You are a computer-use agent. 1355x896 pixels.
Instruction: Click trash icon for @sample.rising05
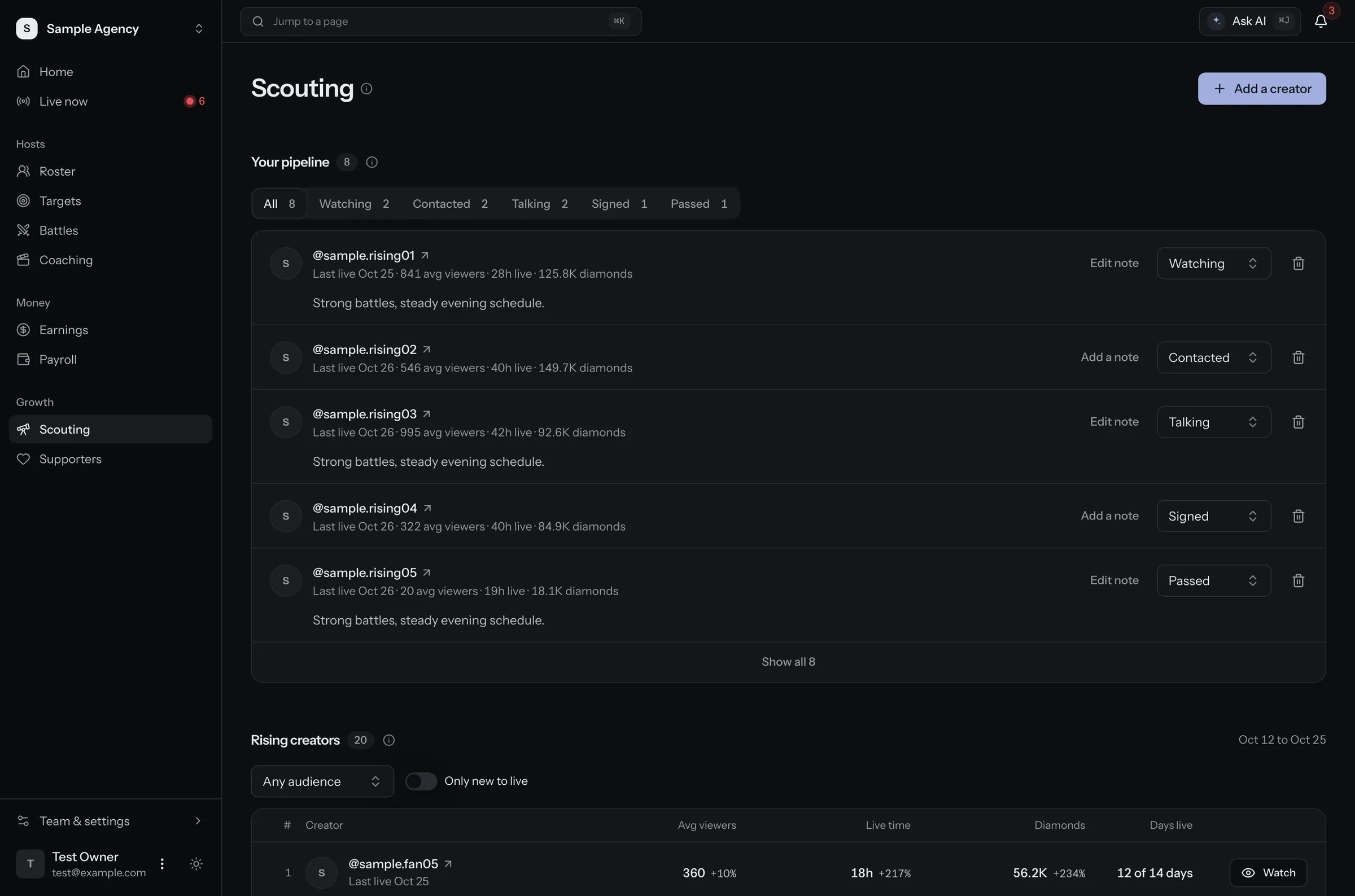point(1299,581)
